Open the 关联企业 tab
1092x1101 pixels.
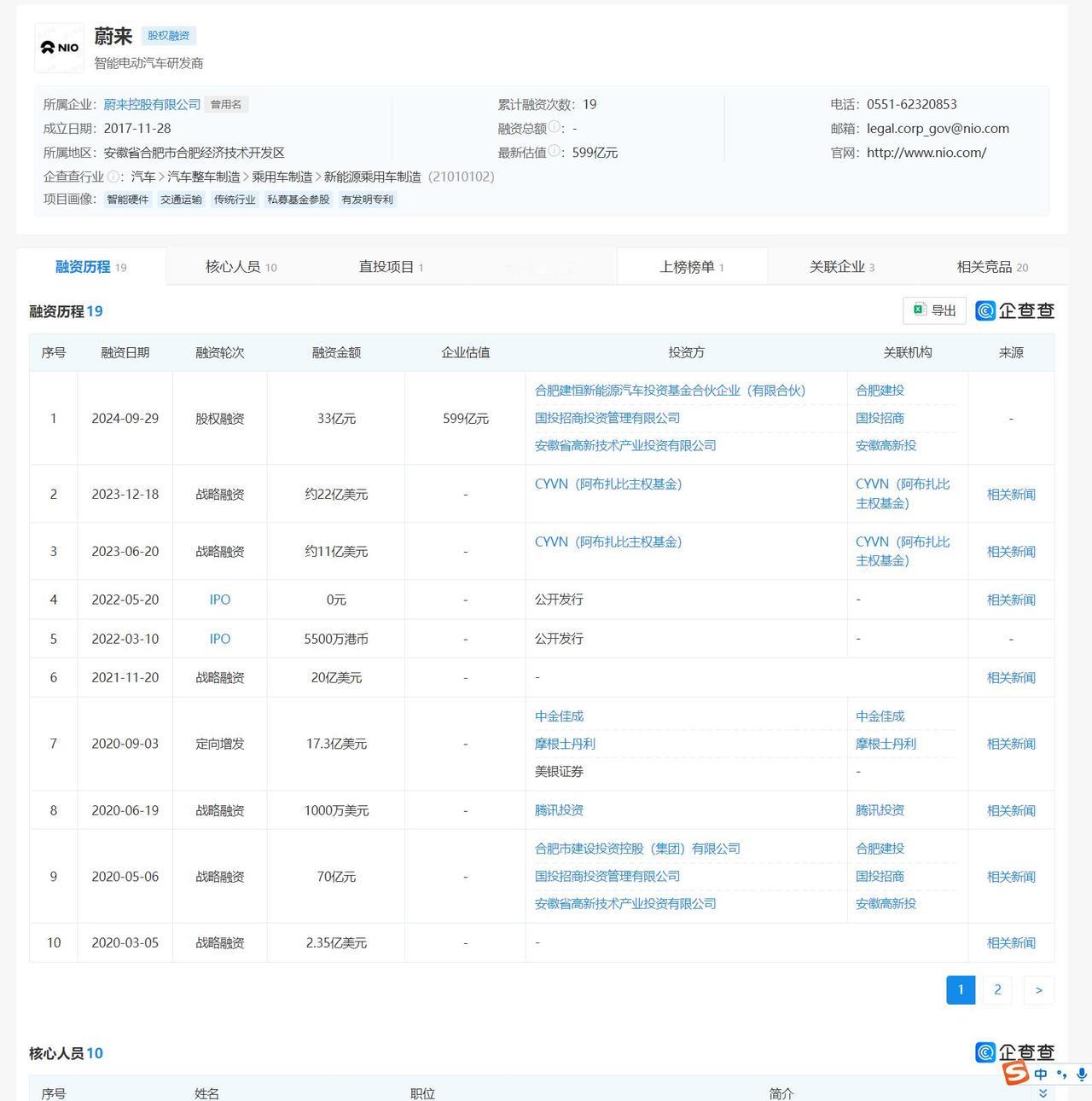coord(842,267)
